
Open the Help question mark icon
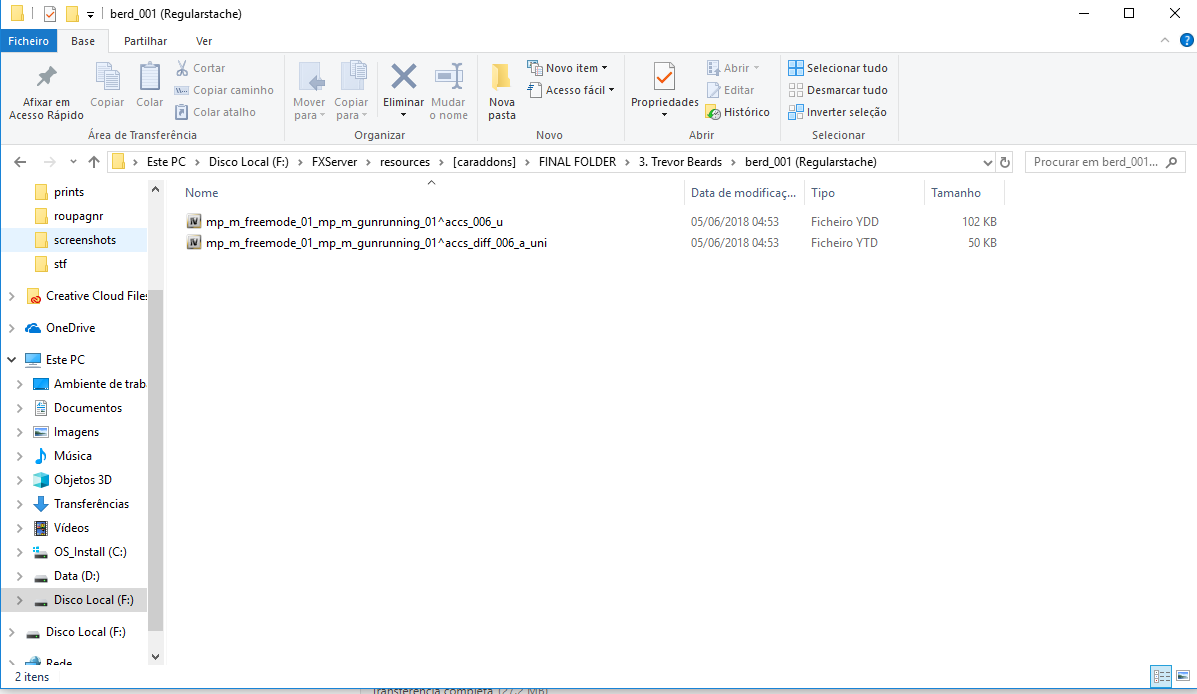[1186, 40]
